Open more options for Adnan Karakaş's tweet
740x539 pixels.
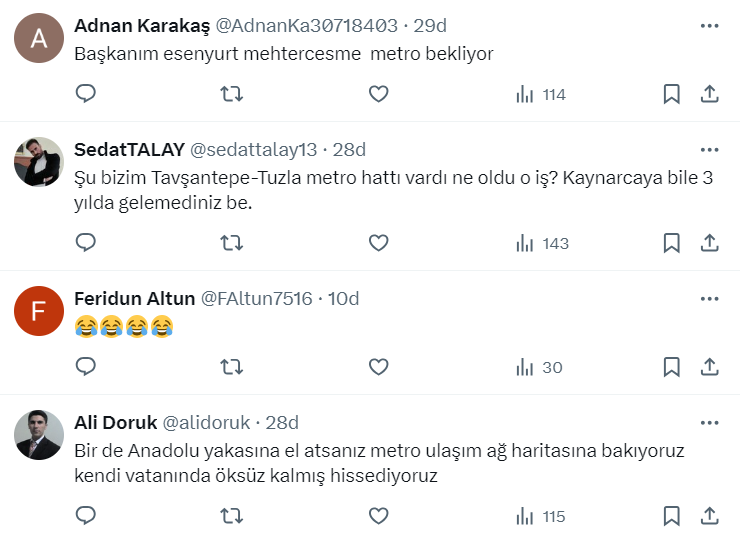pos(709,25)
